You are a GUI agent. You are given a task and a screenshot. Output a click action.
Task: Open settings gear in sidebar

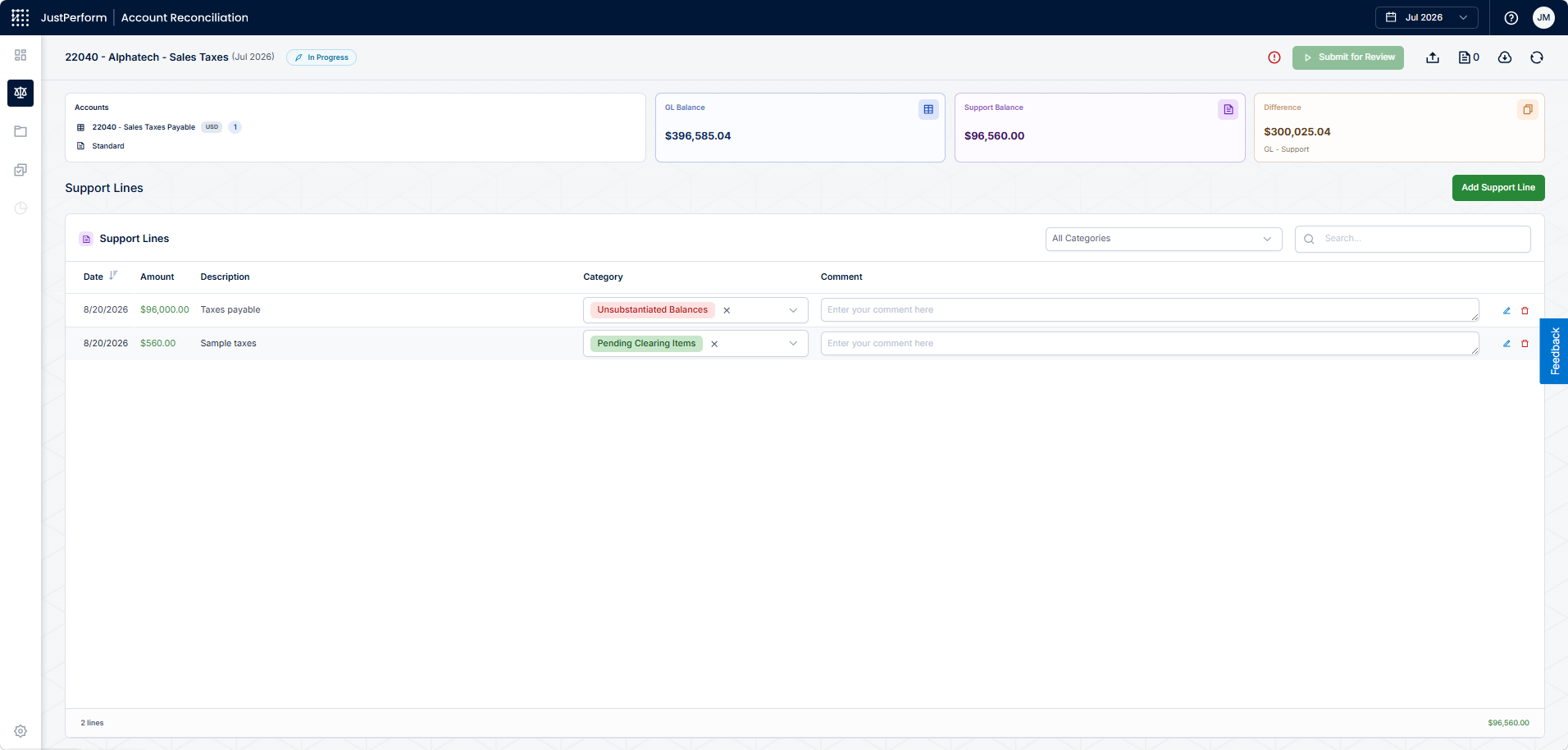tap(21, 731)
